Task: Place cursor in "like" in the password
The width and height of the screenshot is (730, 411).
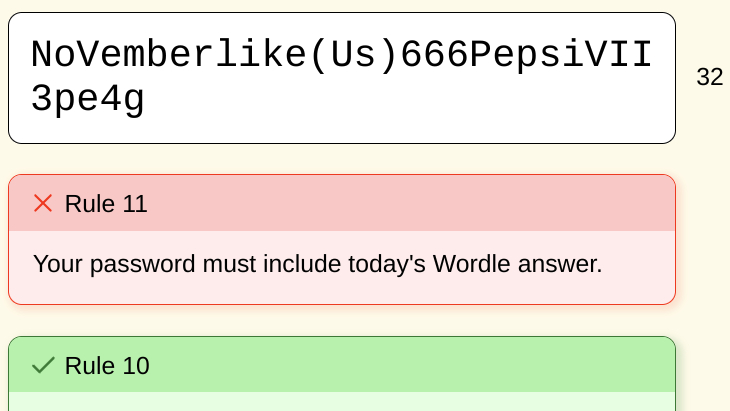Action: (x=261, y=56)
